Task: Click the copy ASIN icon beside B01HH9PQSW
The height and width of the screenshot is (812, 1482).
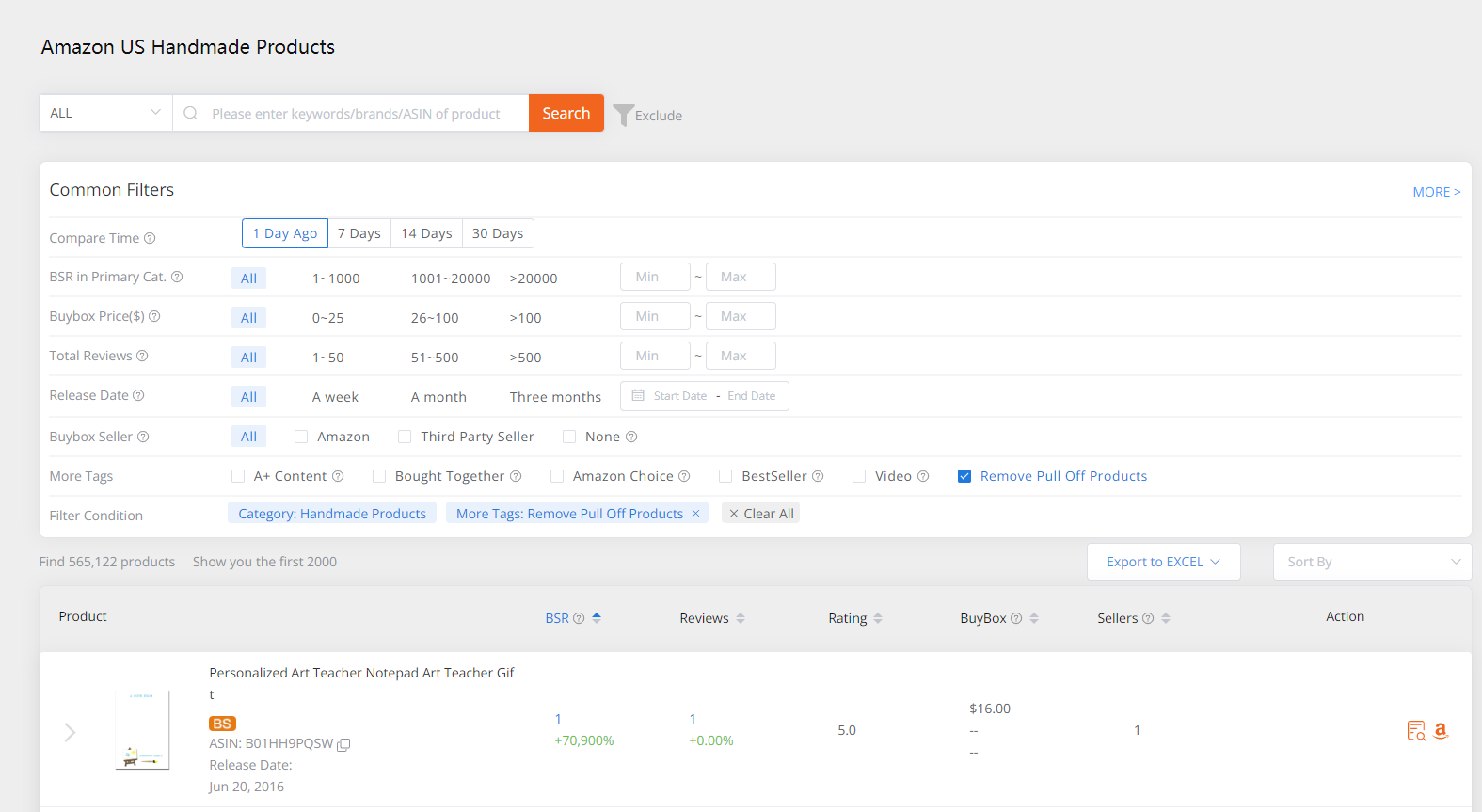Action: click(344, 744)
